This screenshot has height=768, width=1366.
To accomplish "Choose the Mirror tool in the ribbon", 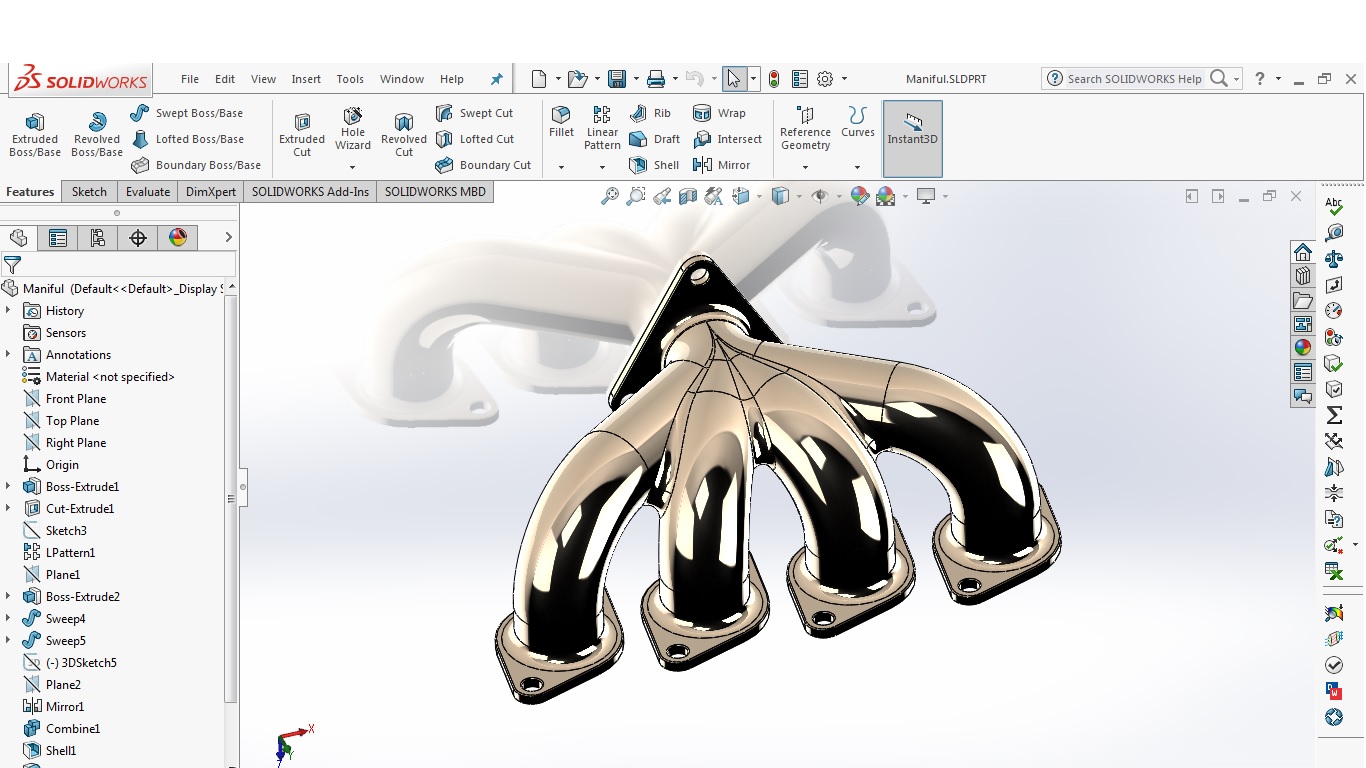I will point(722,165).
